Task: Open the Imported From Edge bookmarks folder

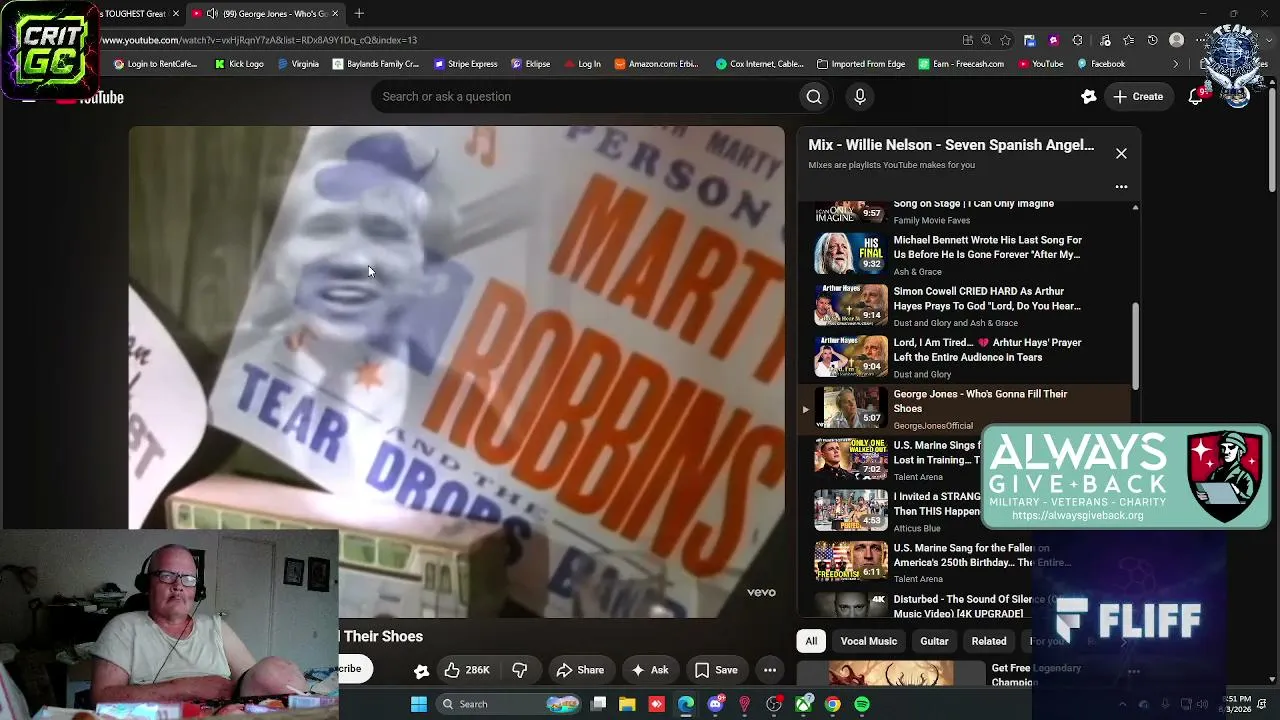Action: [x=861, y=64]
